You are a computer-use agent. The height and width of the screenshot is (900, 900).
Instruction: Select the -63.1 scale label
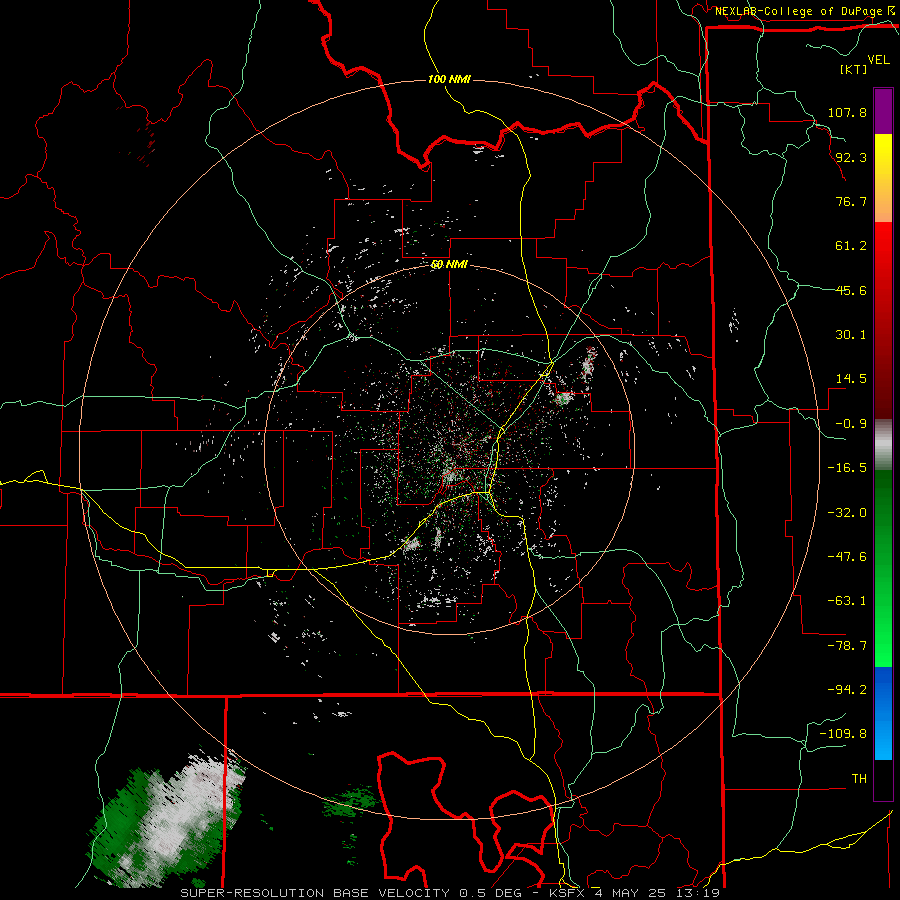click(847, 601)
